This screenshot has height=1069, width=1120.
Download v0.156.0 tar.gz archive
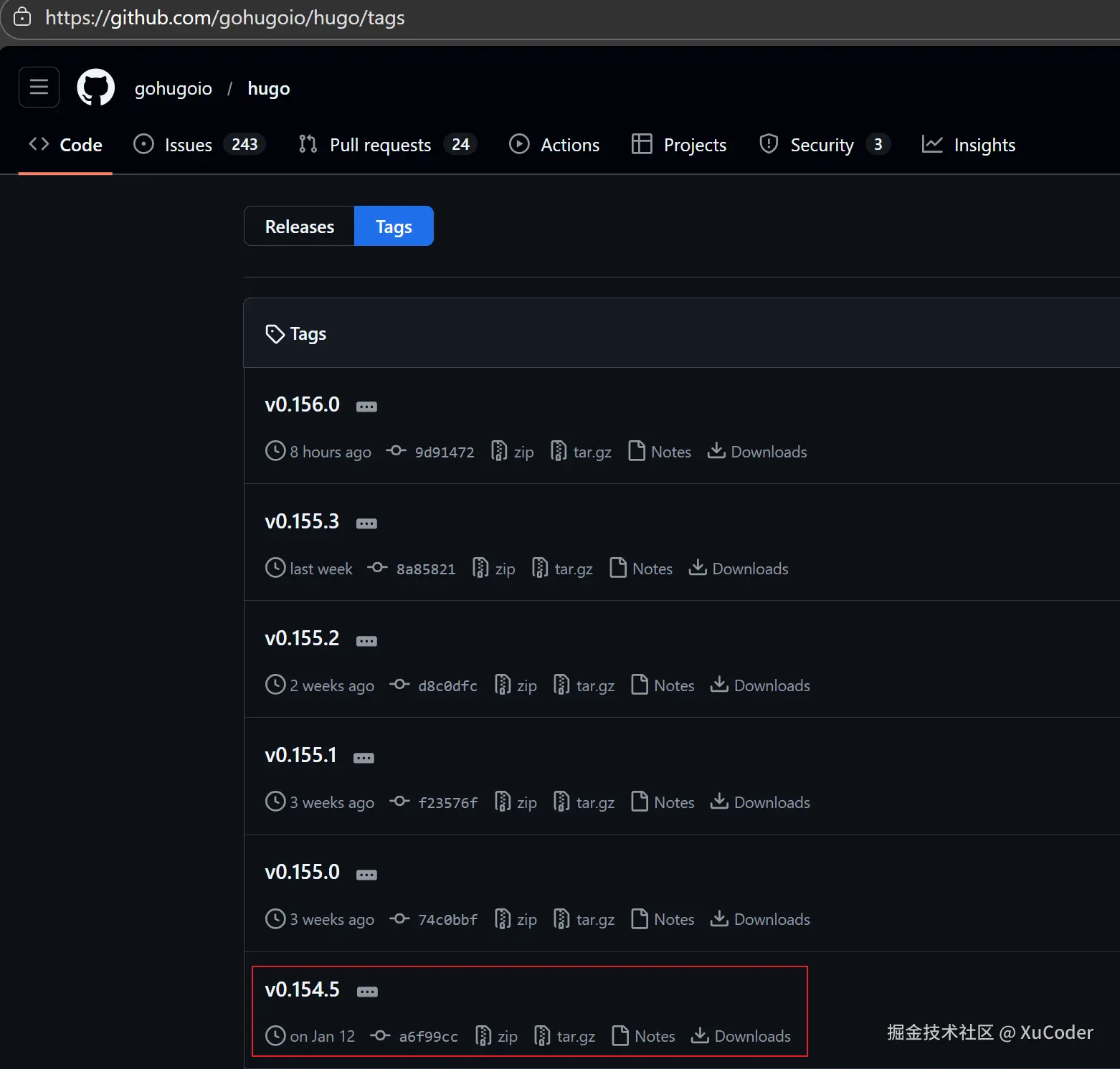[x=581, y=452]
